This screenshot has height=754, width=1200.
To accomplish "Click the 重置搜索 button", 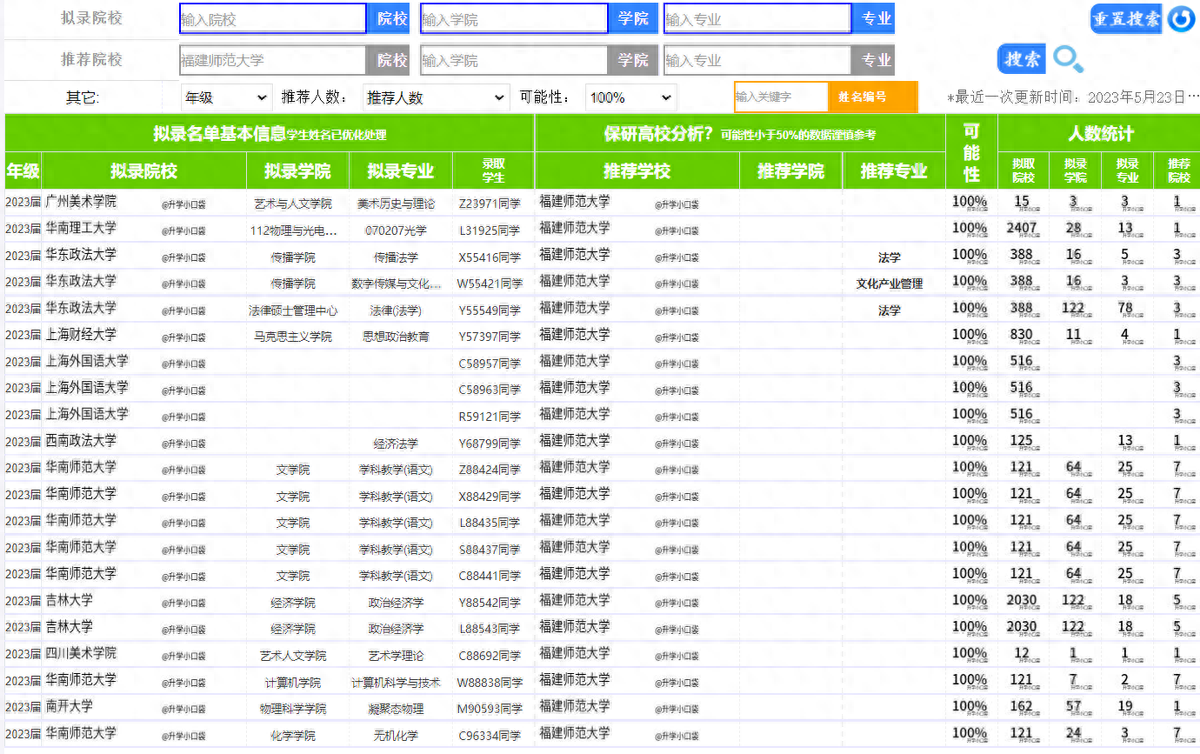I will pyautogui.click(x=1126, y=19).
